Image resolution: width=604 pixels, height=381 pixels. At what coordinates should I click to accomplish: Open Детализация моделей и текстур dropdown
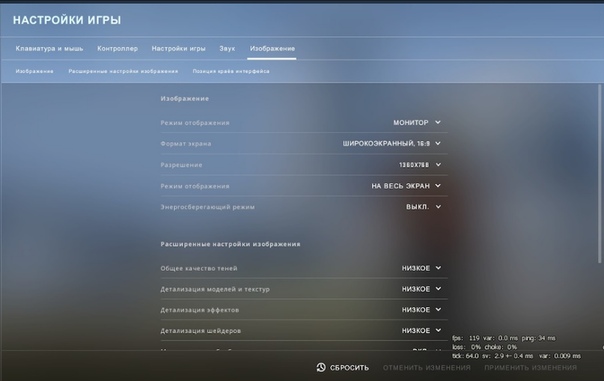coord(421,289)
